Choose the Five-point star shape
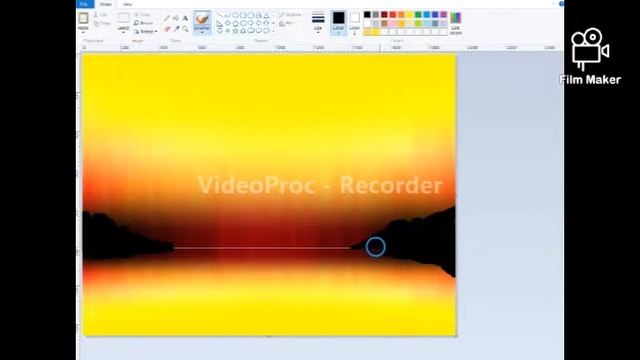The image size is (640, 360). (236, 31)
